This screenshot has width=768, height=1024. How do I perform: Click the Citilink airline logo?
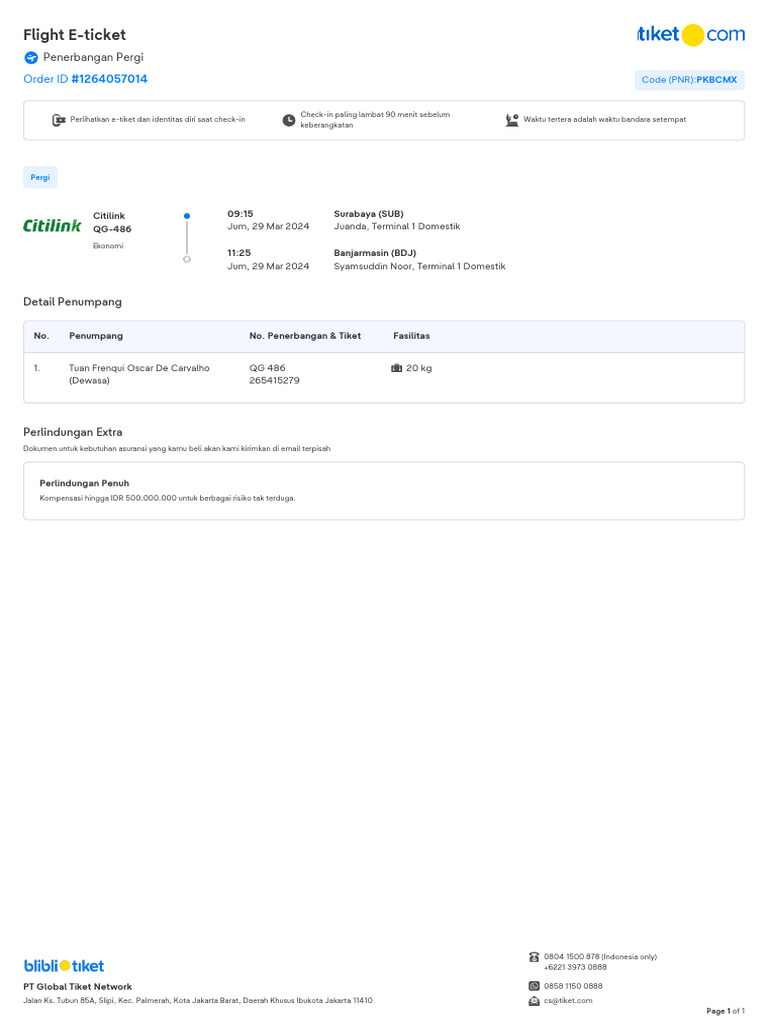tap(52, 226)
